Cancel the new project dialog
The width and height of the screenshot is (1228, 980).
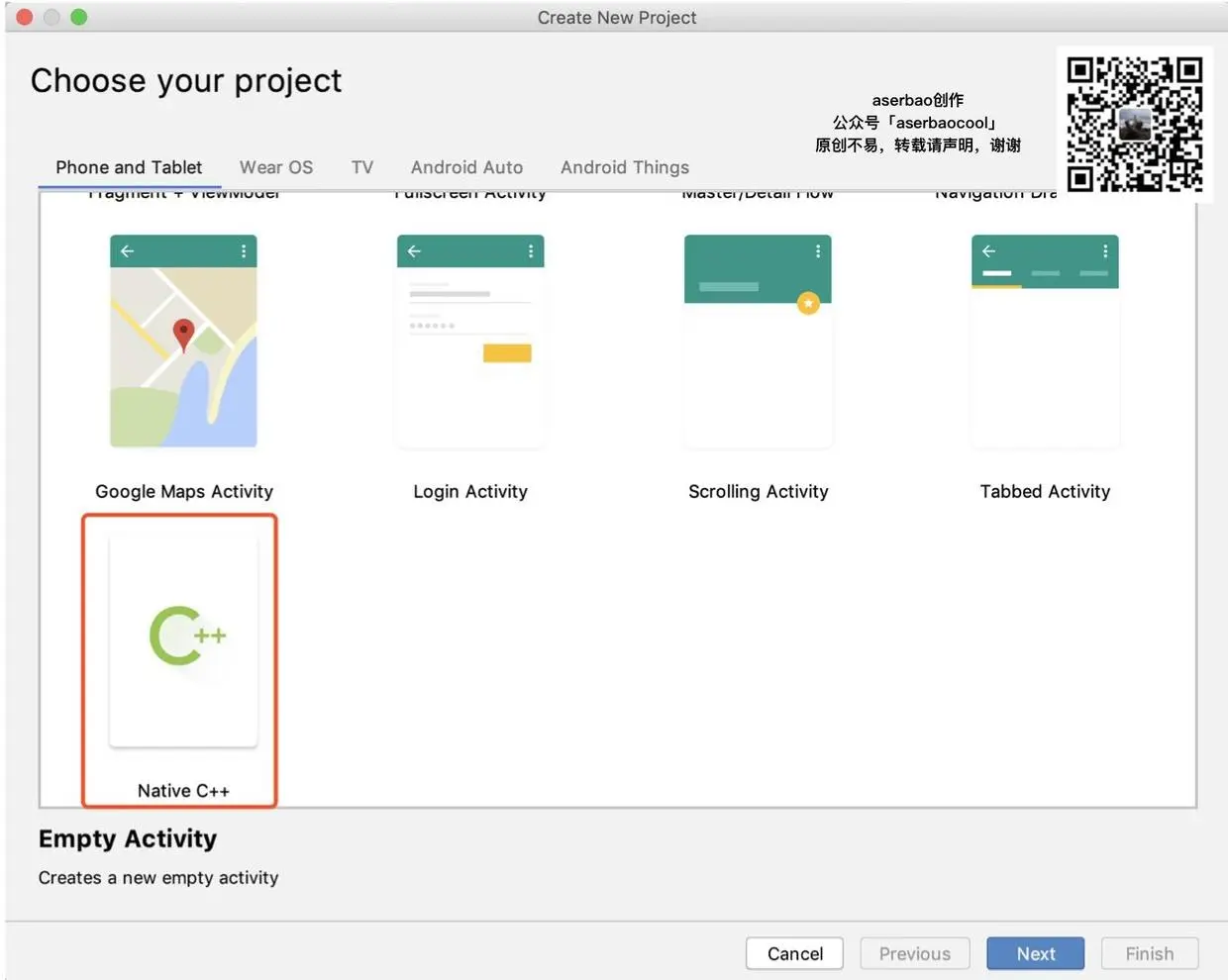(x=795, y=953)
